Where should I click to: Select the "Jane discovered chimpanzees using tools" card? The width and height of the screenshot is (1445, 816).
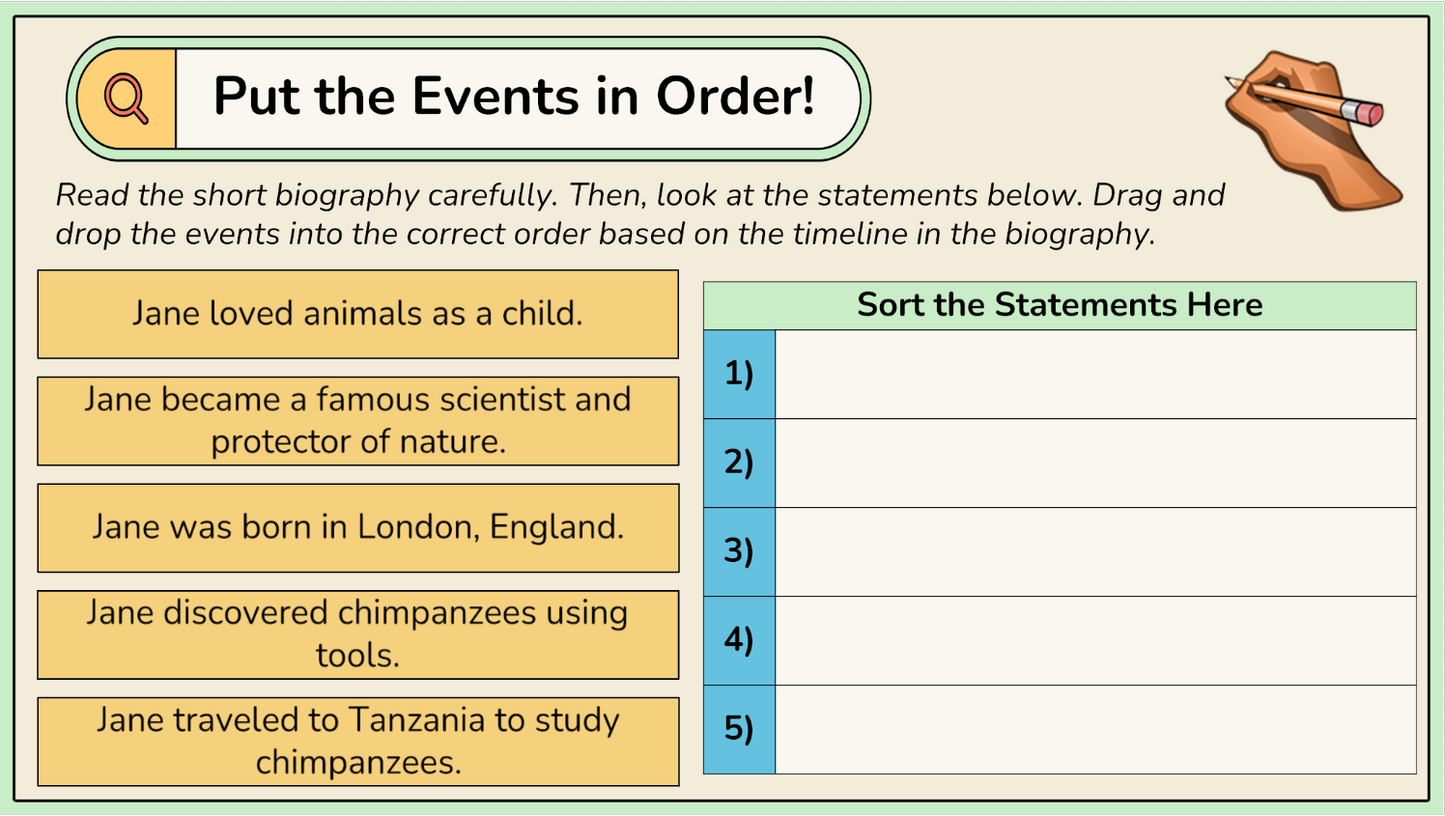point(358,635)
